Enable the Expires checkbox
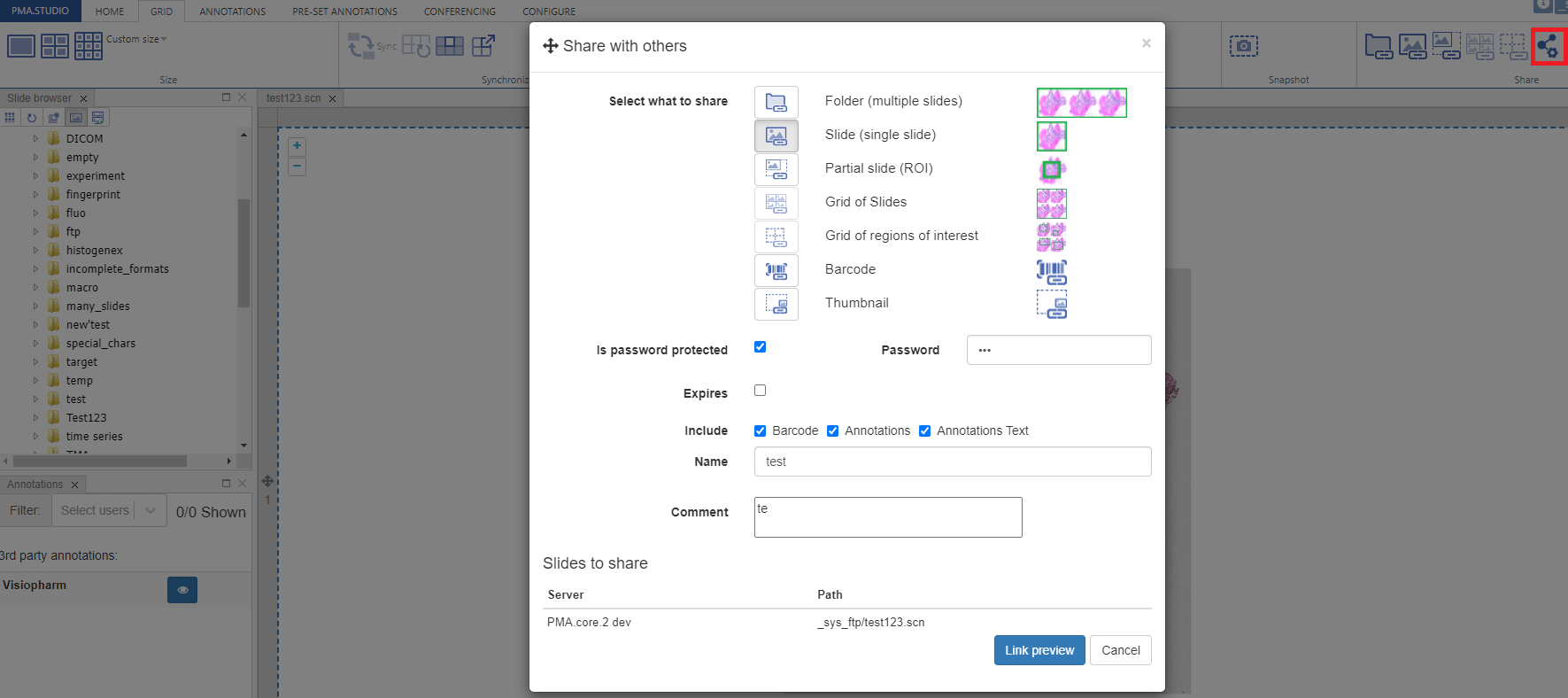The image size is (1568, 698). (760, 391)
